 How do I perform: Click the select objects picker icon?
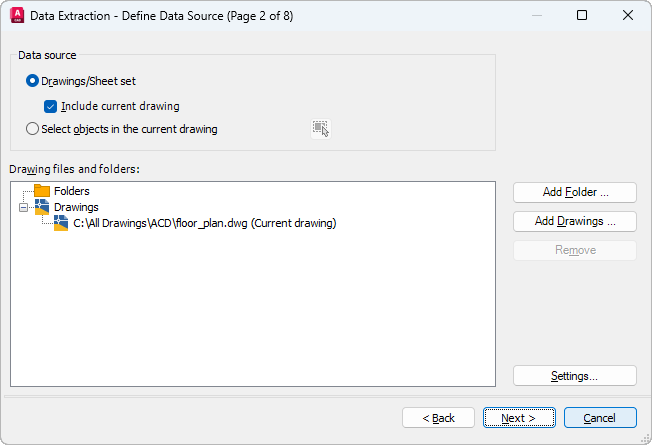point(320,128)
